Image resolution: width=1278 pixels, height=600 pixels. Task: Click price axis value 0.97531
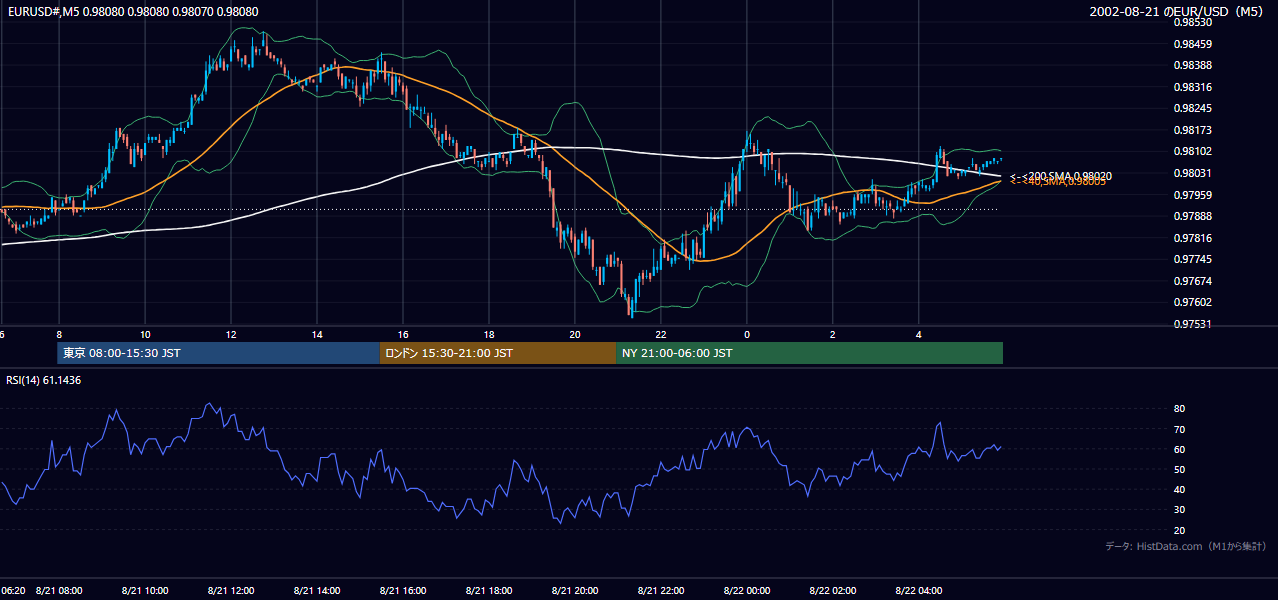[1192, 325]
